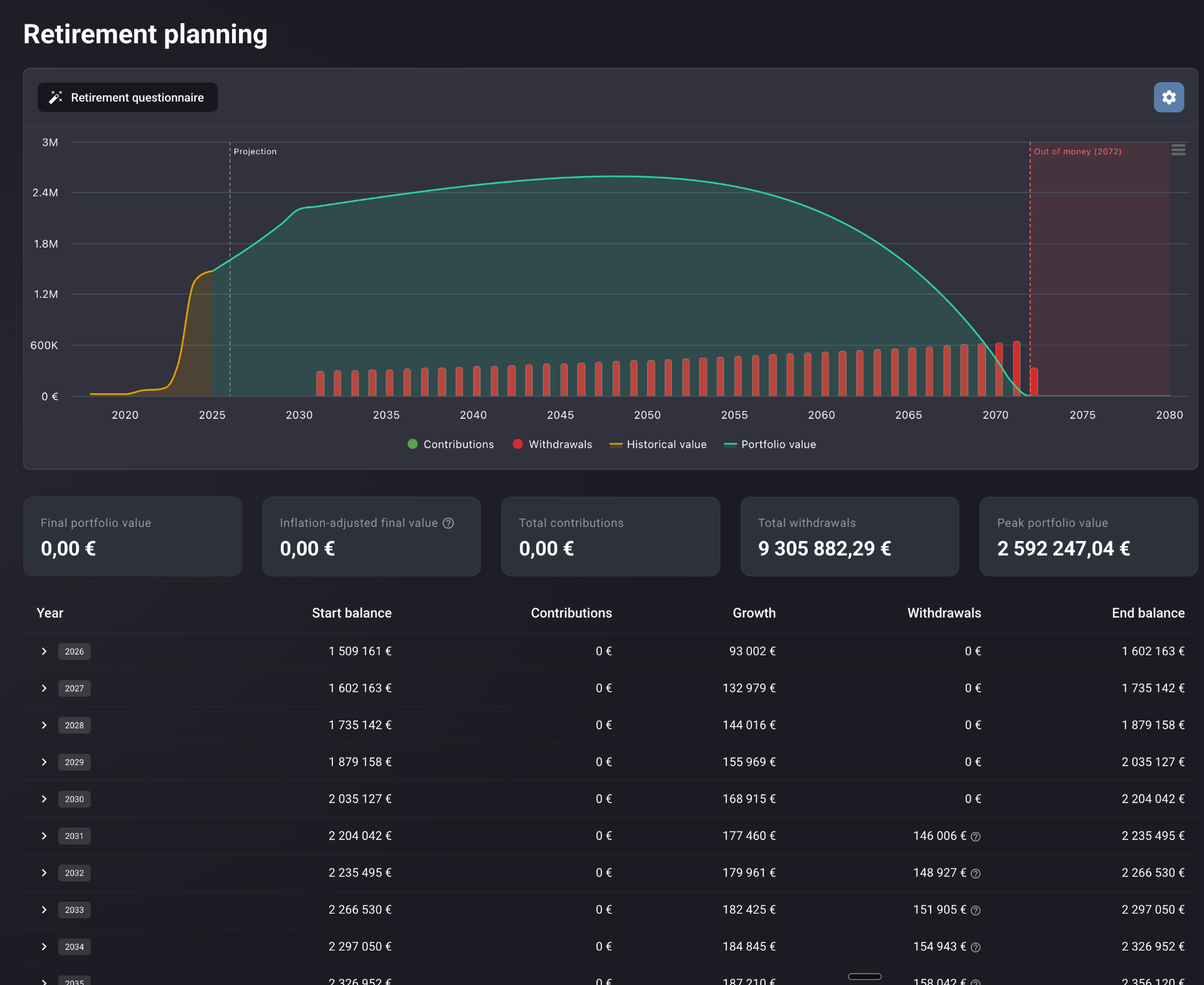Viewport: 1204px width, 985px height.
Task: Click the Withdrawals column header
Action: pos(944,613)
